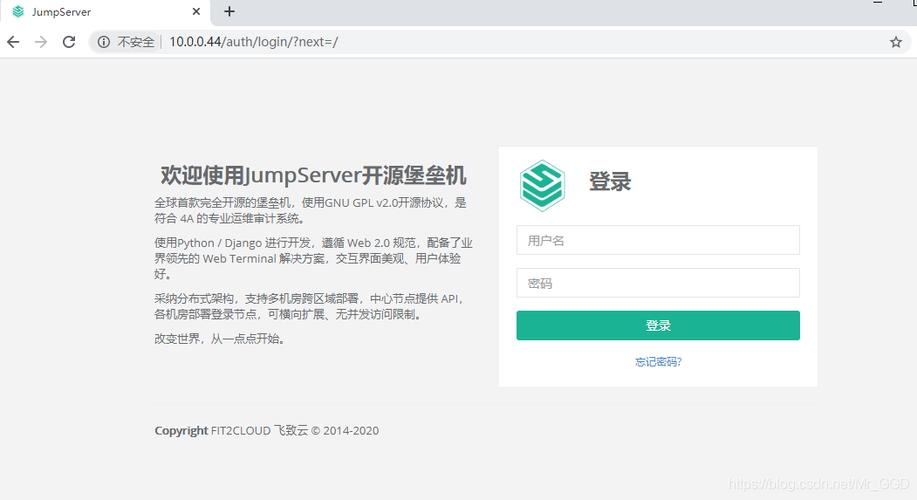Click the paragraph starting with 采纳分布式架构

click(309, 306)
